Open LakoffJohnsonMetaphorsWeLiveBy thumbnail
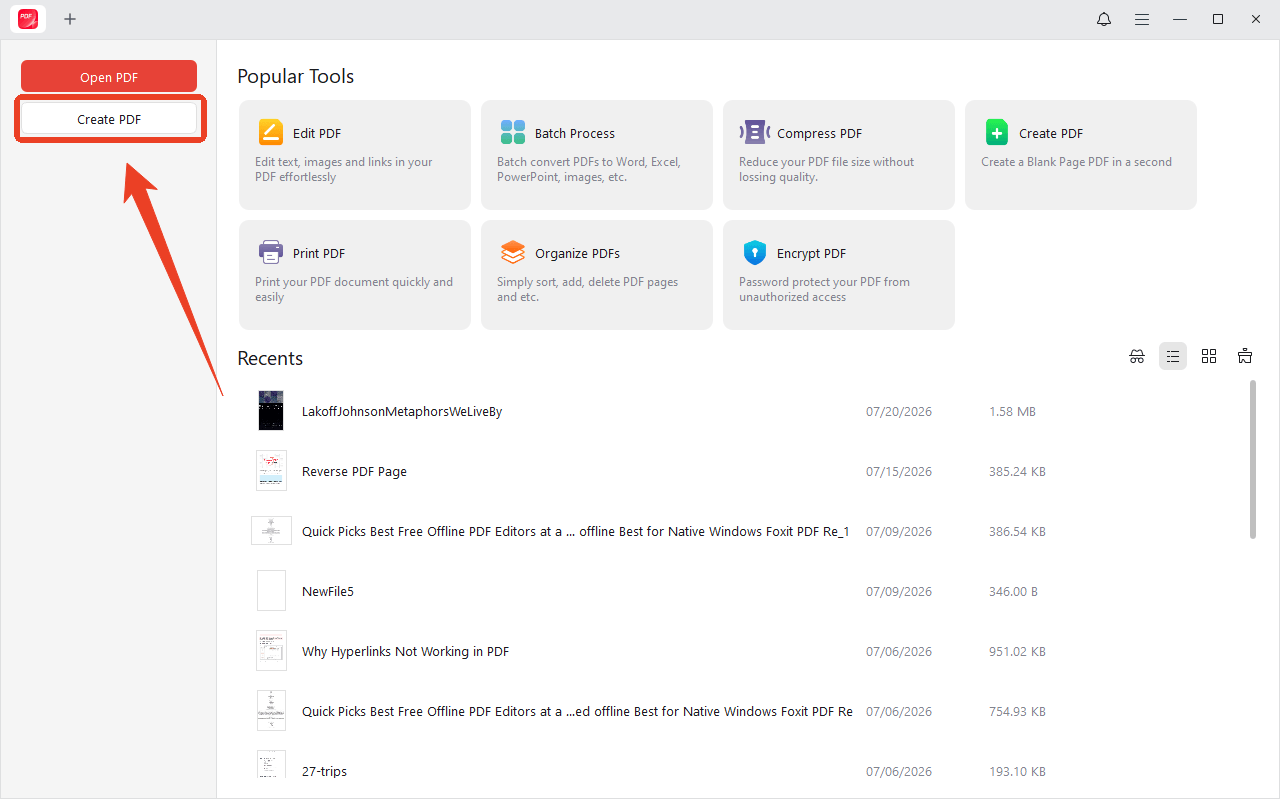This screenshot has height=799, width=1280. tap(271, 411)
